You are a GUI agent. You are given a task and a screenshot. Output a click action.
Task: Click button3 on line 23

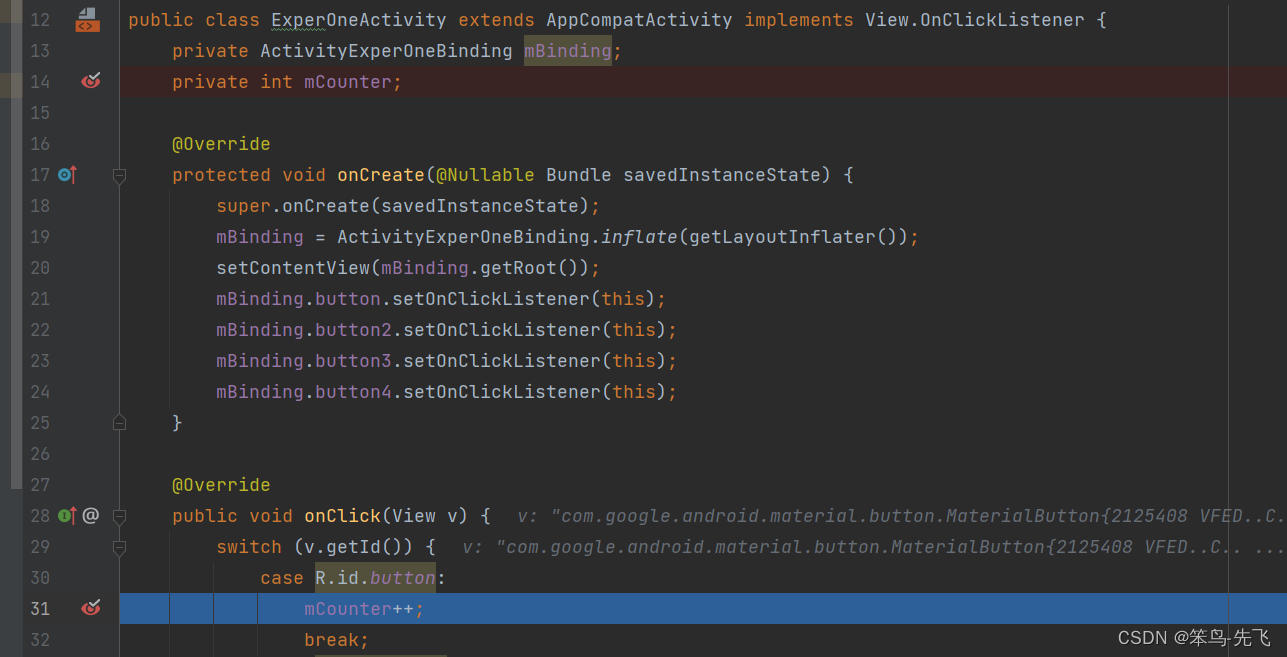(353, 361)
